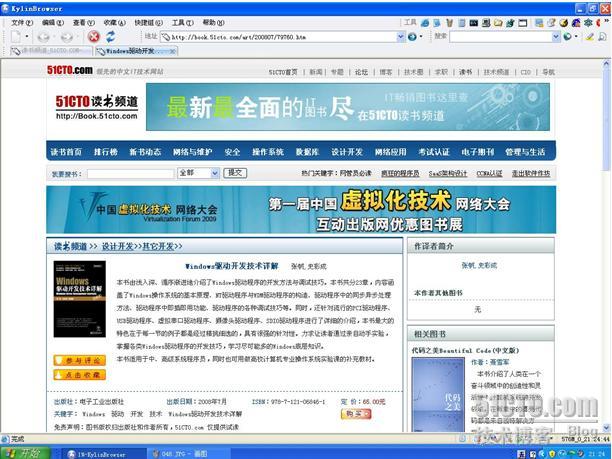Click the 购买 buy button
The height and width of the screenshot is (459, 612).
356,414
